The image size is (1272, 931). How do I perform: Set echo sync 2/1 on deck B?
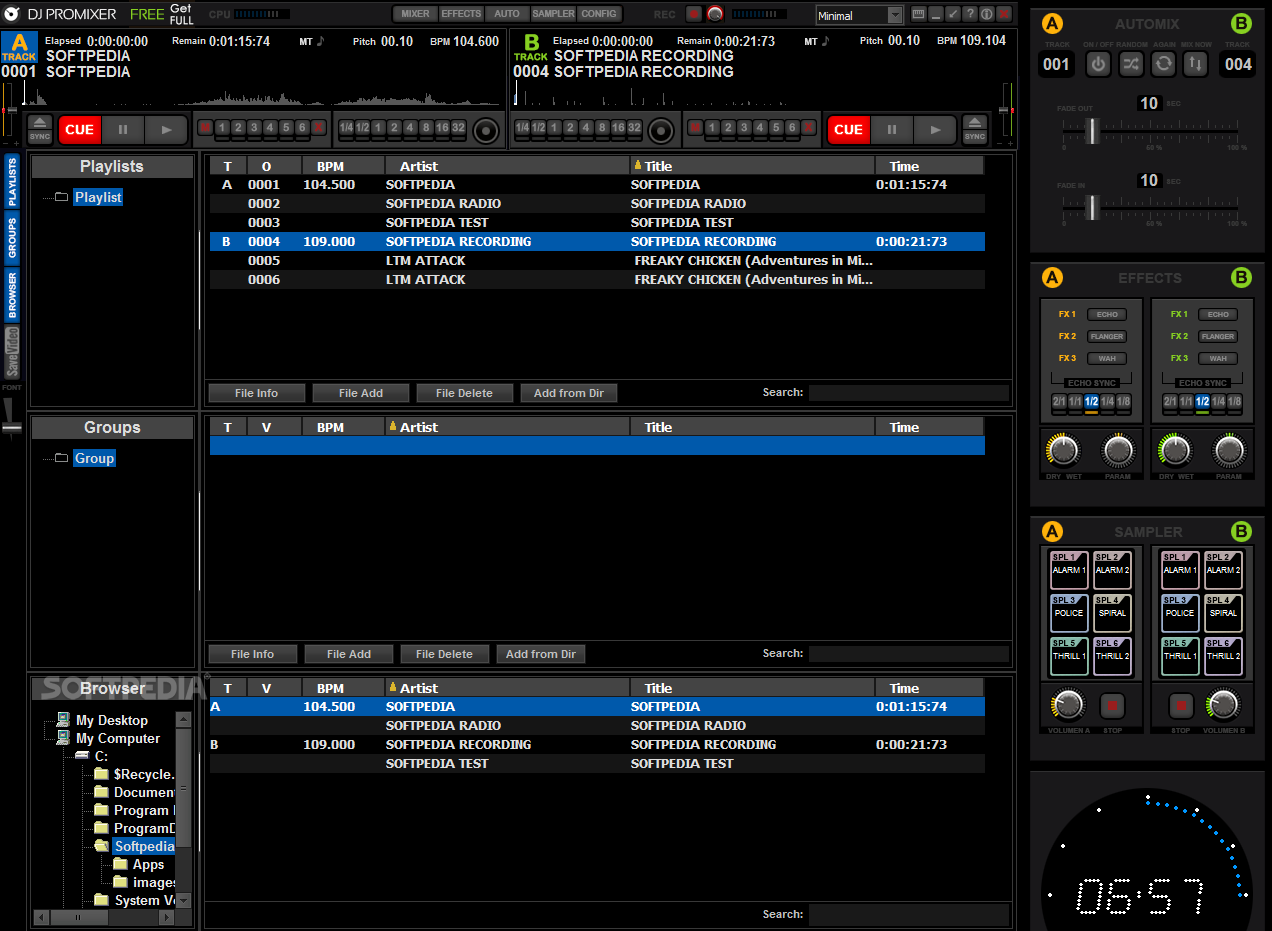pos(1171,401)
